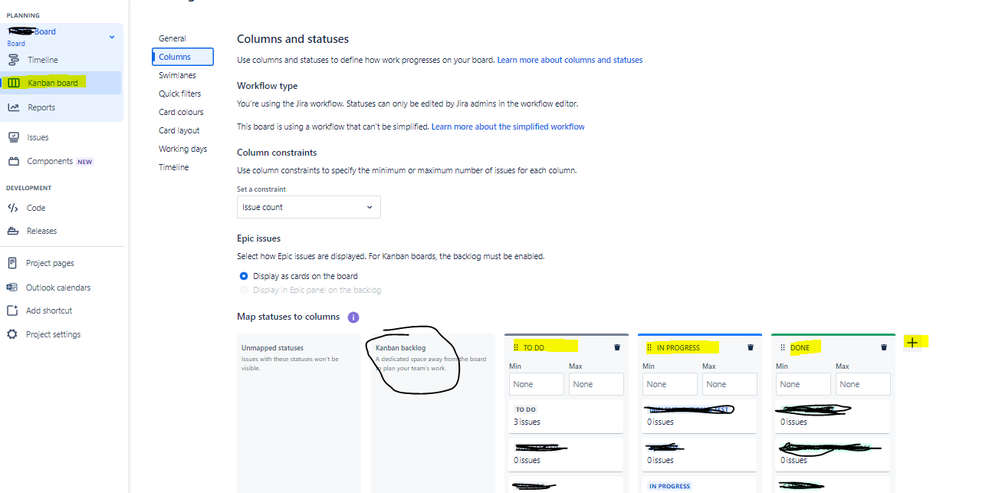This screenshot has height=493, width=999.
Task: Click the Unmapped statuses heading
Action: [273, 348]
